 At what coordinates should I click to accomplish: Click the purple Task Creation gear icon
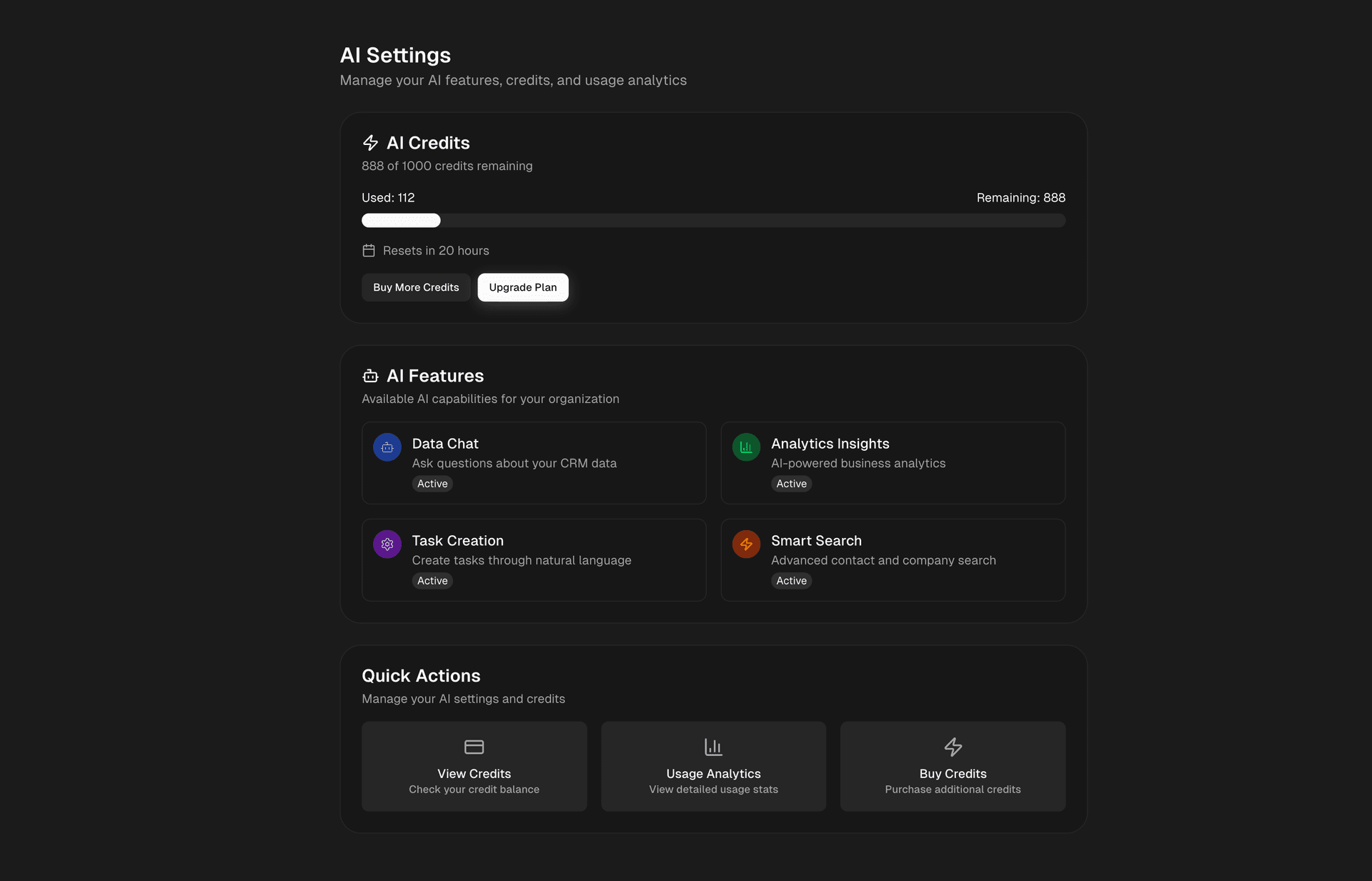tap(387, 544)
